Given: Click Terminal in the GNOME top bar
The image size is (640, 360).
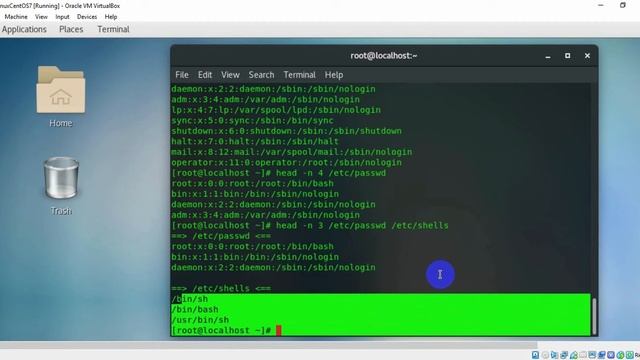Looking at the screenshot, I should [113, 29].
